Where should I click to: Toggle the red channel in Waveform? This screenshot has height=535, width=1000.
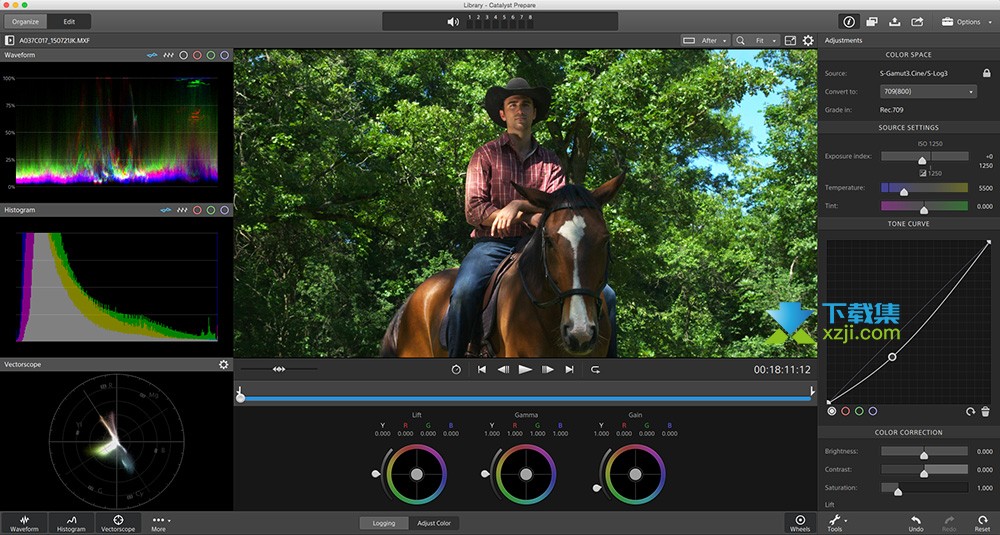(x=197, y=55)
